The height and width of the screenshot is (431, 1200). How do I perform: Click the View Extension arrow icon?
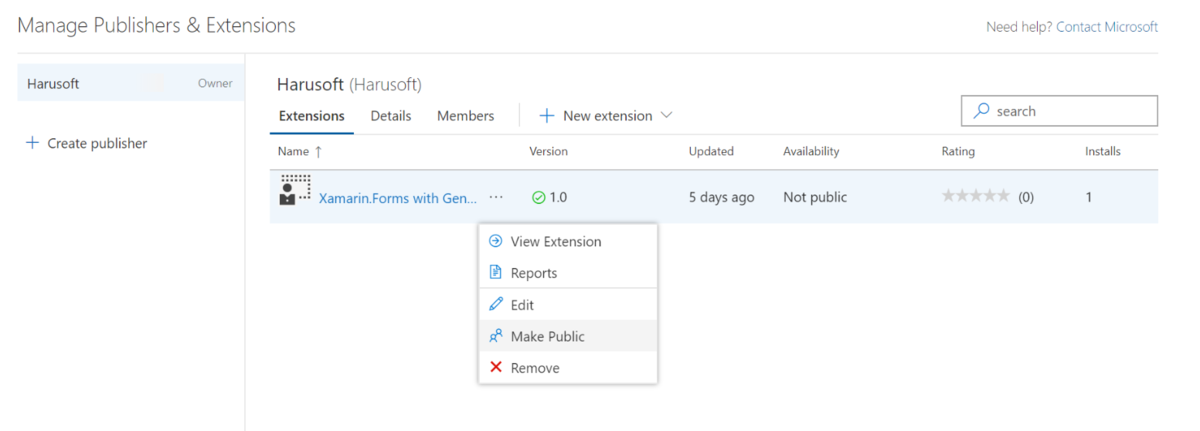495,241
